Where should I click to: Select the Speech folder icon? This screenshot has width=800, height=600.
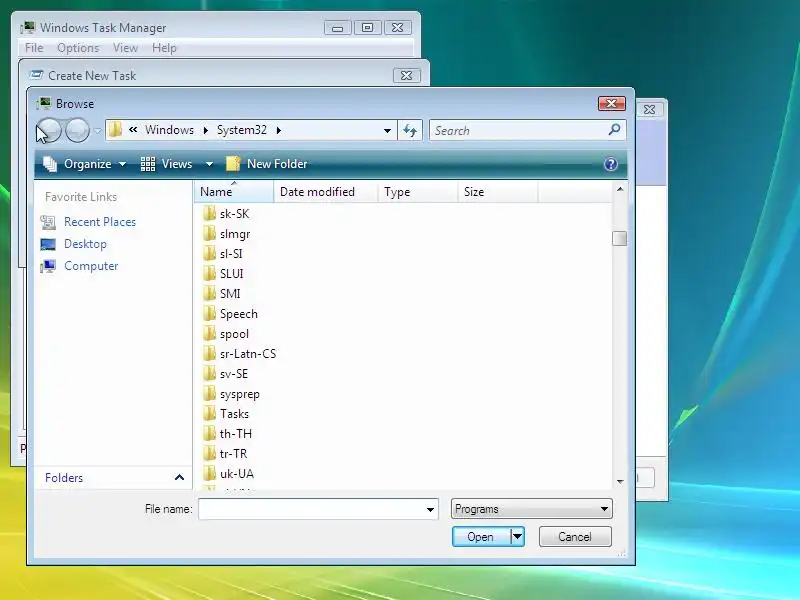209,314
